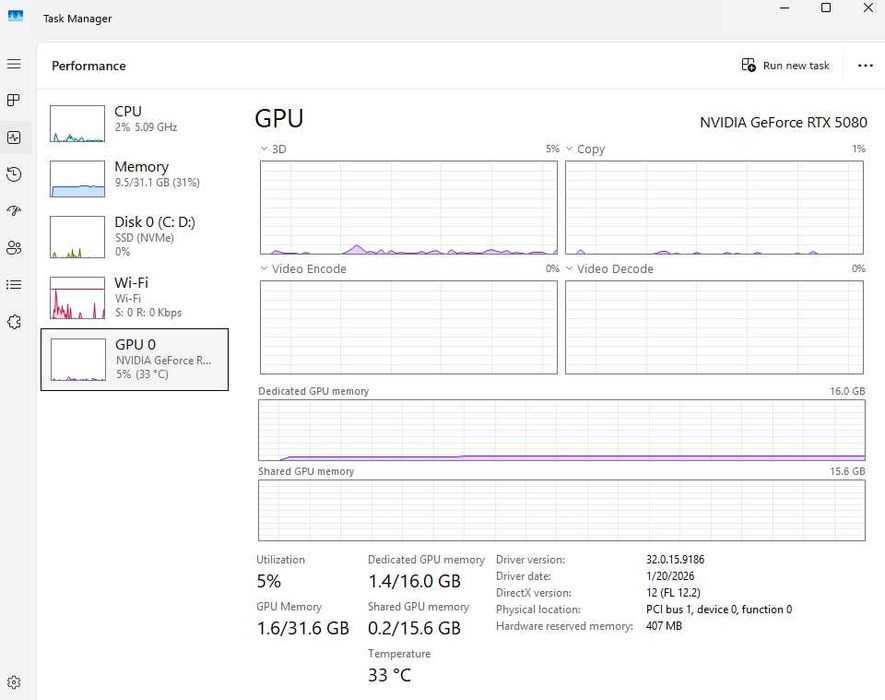The width and height of the screenshot is (885, 700).
Task: Click Run new task button
Action: click(786, 65)
